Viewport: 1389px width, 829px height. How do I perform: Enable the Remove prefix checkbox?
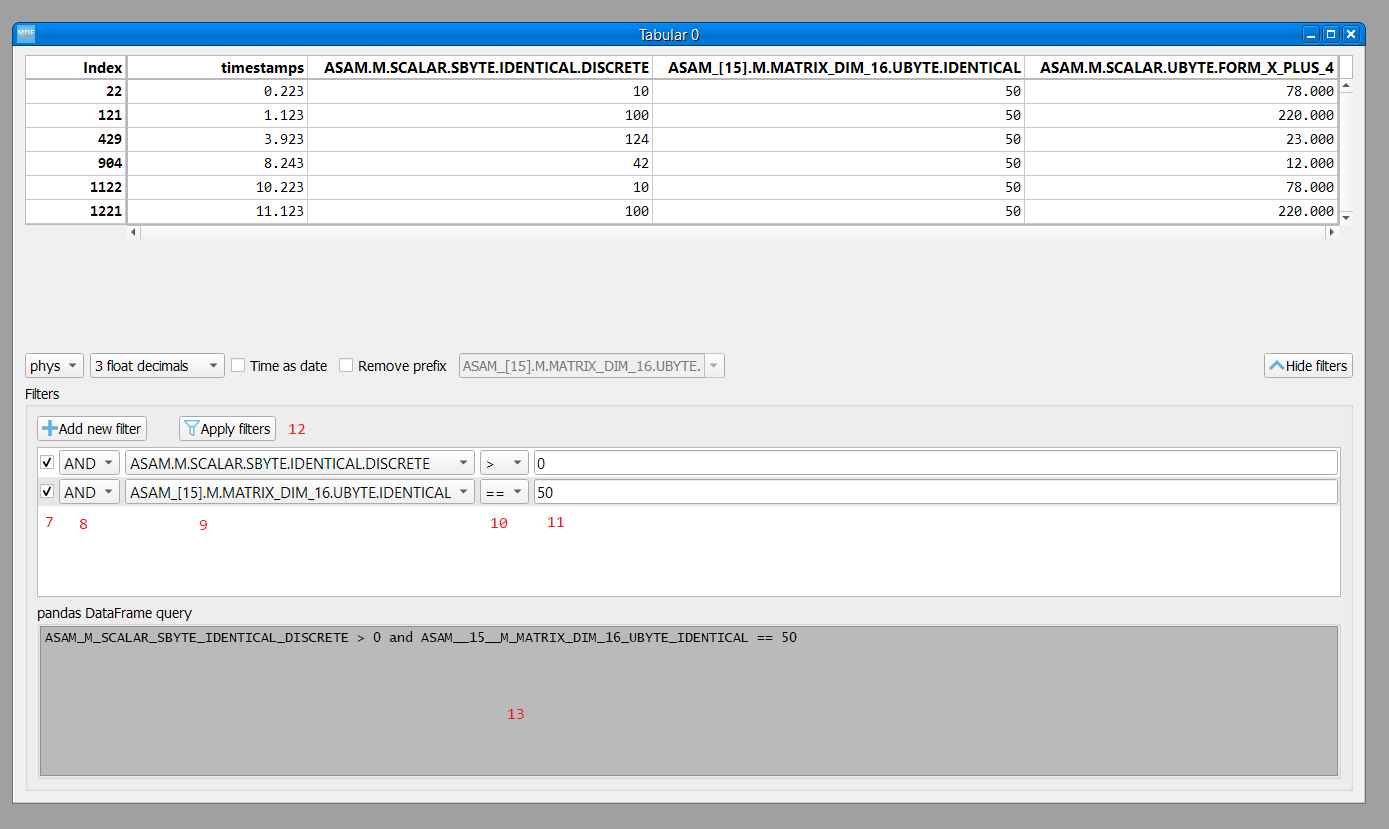coord(346,366)
